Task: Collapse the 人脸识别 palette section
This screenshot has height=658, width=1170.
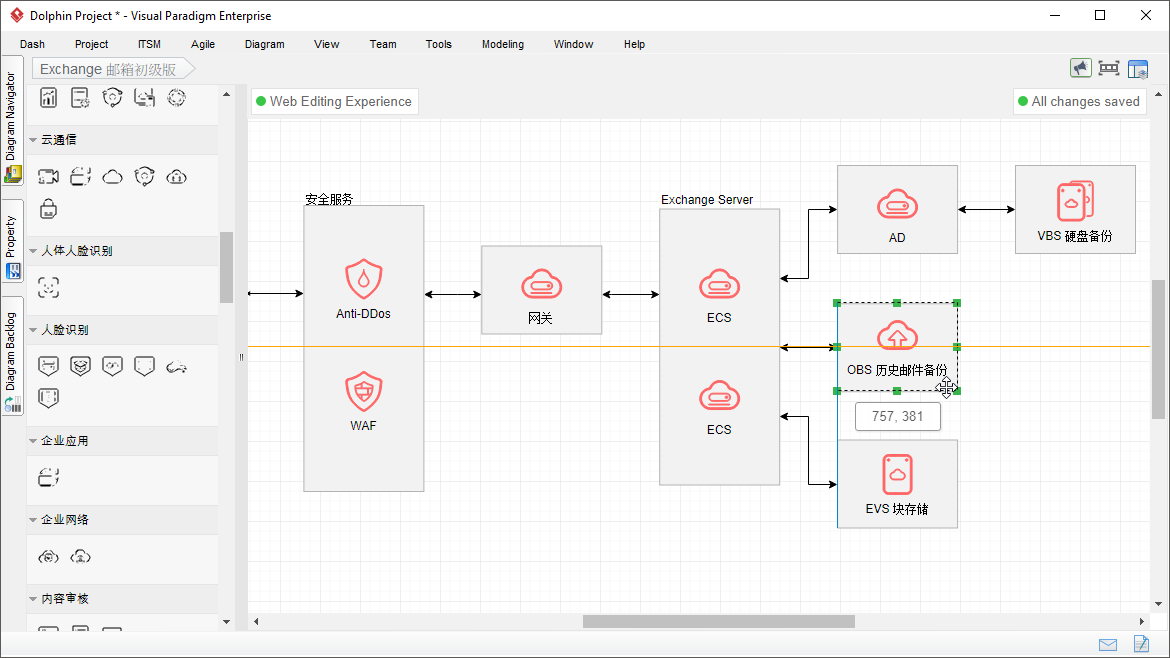Action: [x=33, y=330]
